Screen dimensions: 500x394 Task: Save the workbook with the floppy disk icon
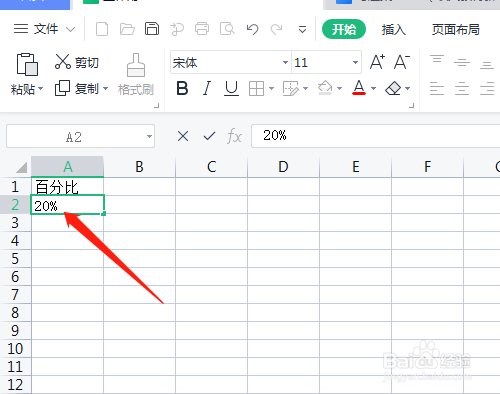click(152, 29)
